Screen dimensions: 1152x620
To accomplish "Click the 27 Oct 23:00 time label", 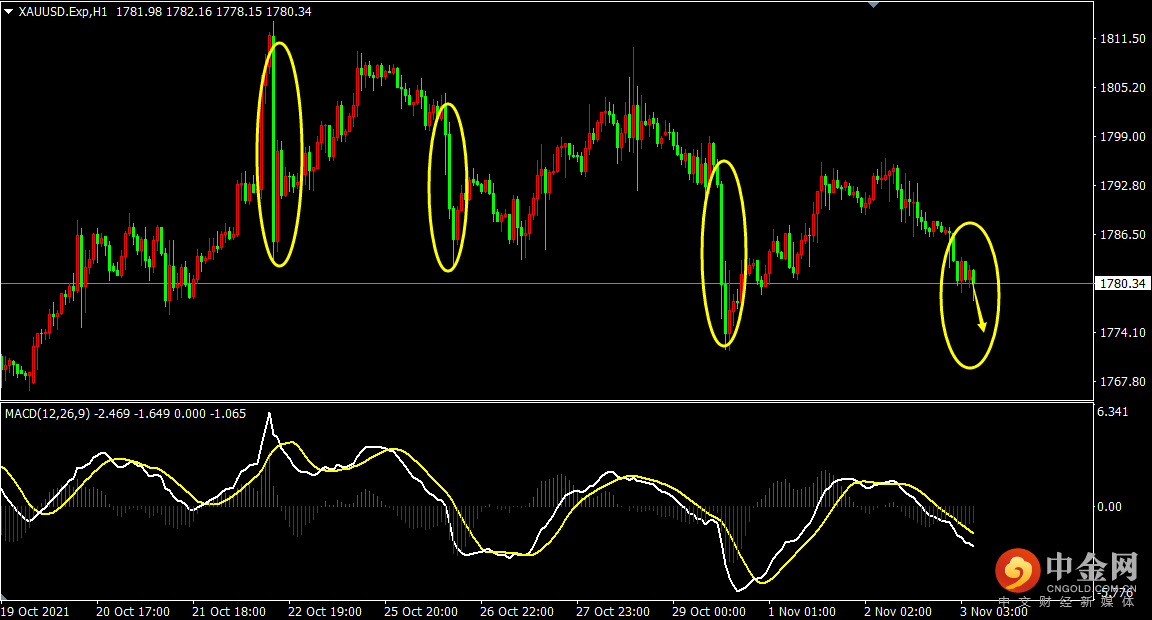I will tap(613, 611).
